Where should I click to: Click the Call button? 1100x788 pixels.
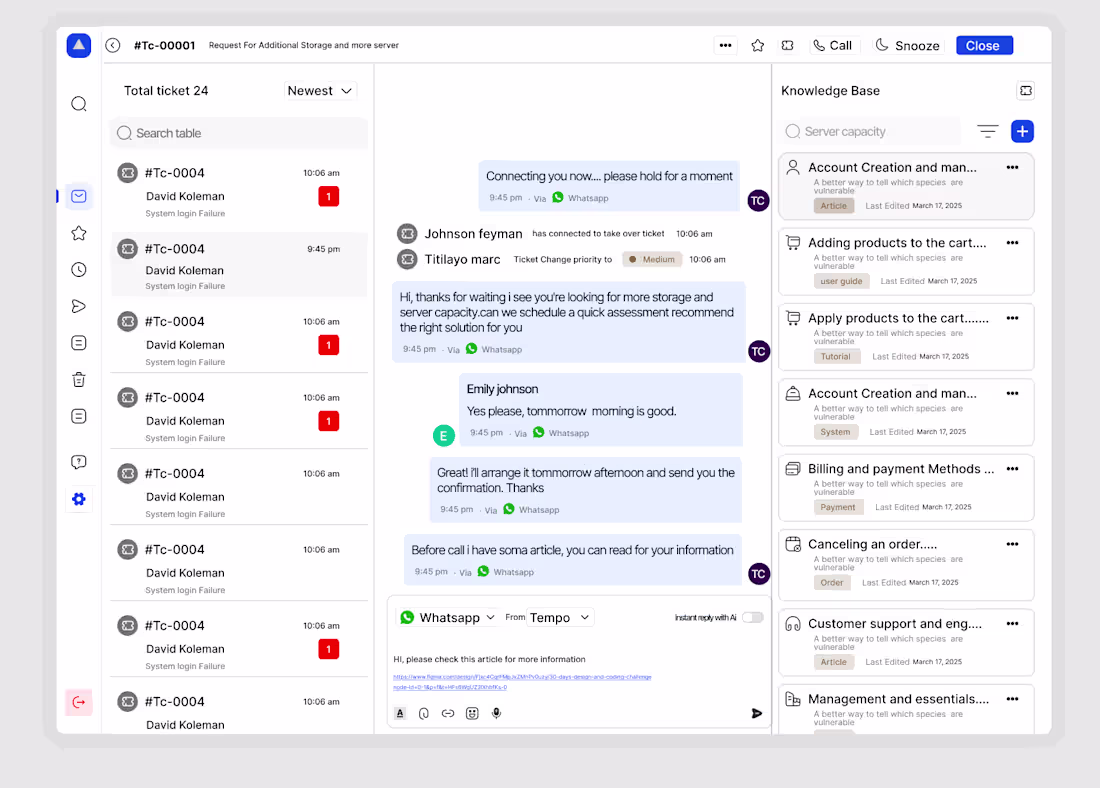pyautogui.click(x=833, y=46)
